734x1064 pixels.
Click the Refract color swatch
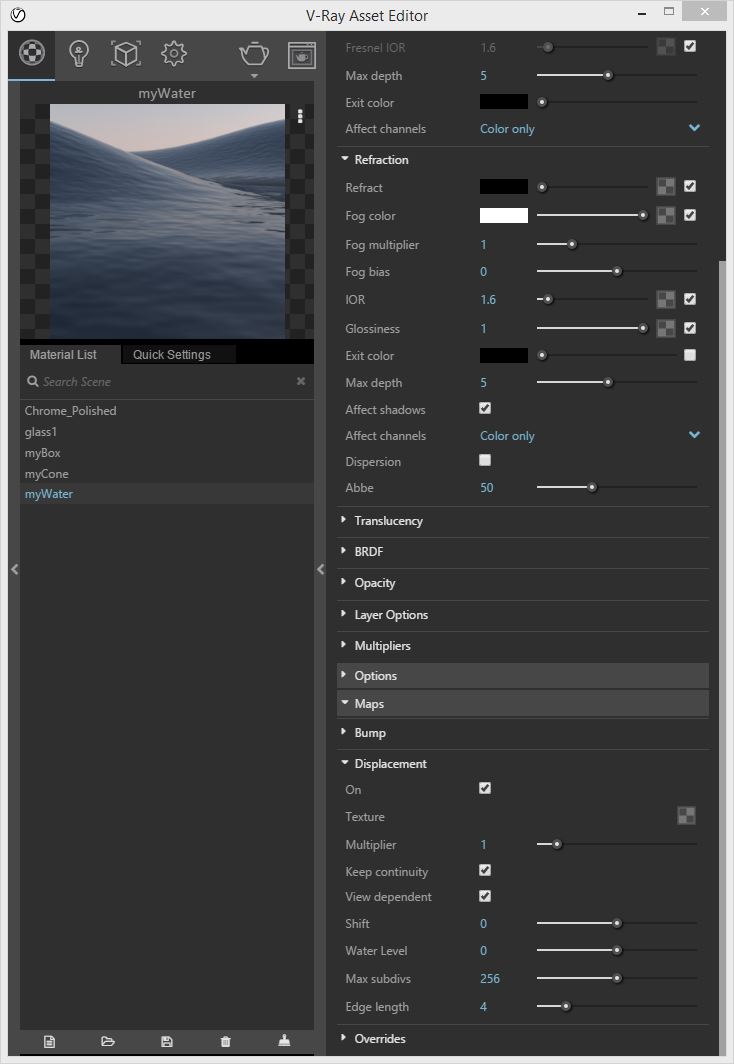504,187
